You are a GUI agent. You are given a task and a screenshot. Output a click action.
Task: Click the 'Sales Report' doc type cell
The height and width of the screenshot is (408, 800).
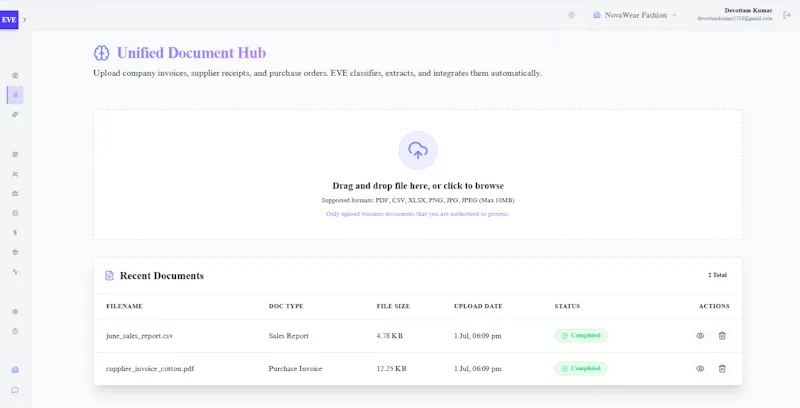289,336
